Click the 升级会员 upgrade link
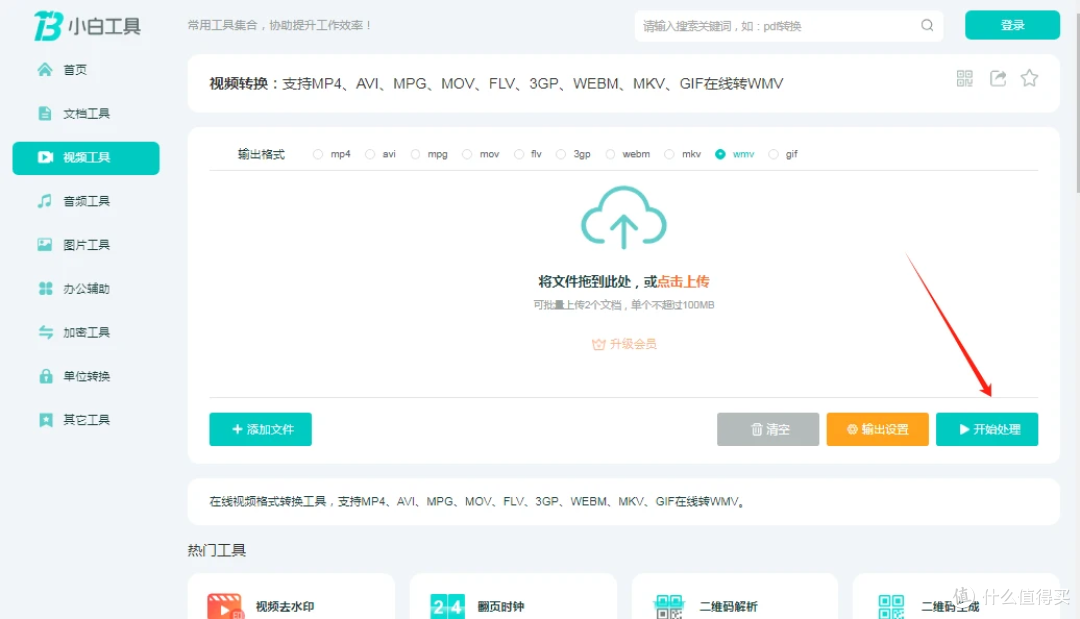 632,344
